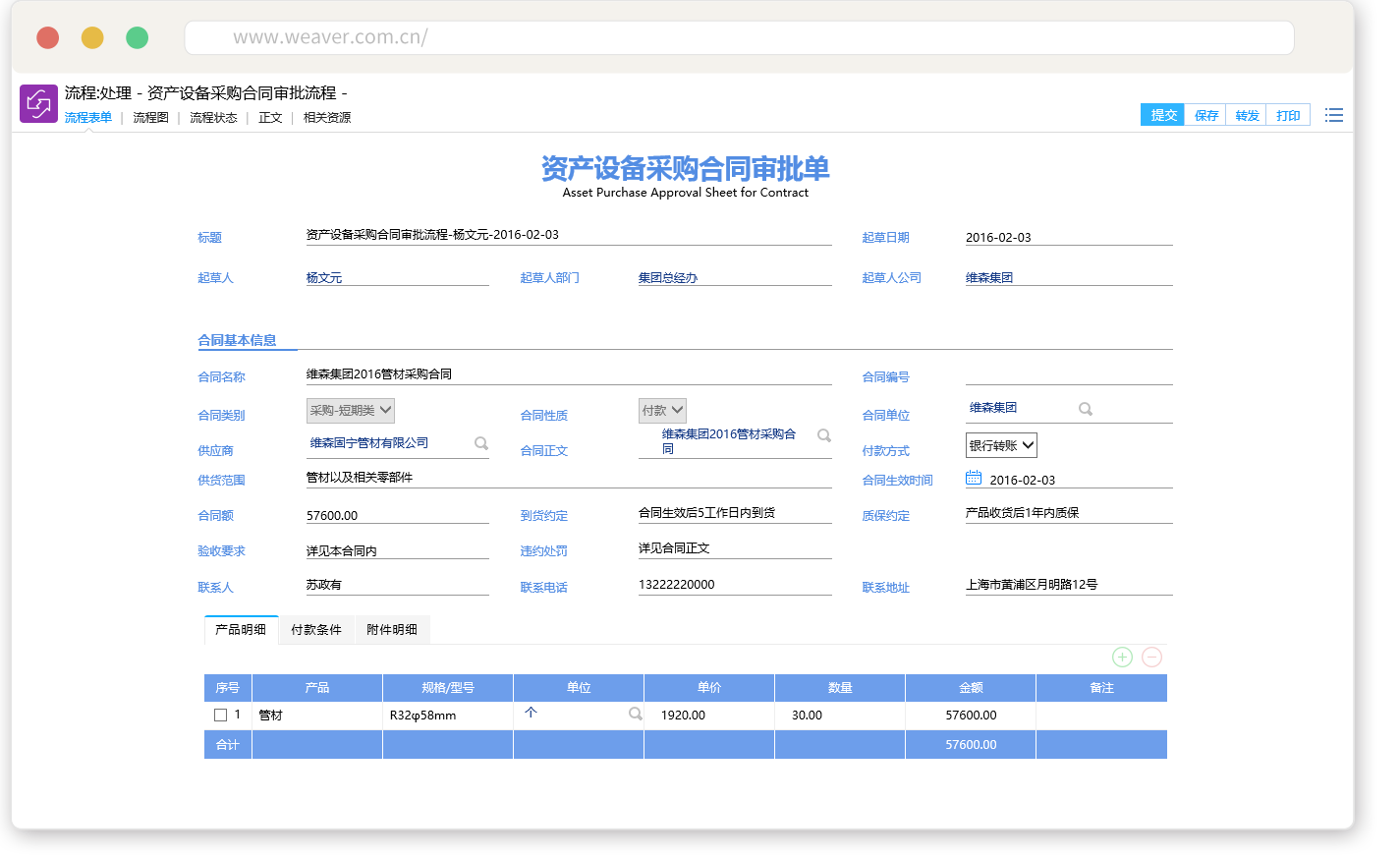Open the list menu icon at top right

(x=1333, y=116)
